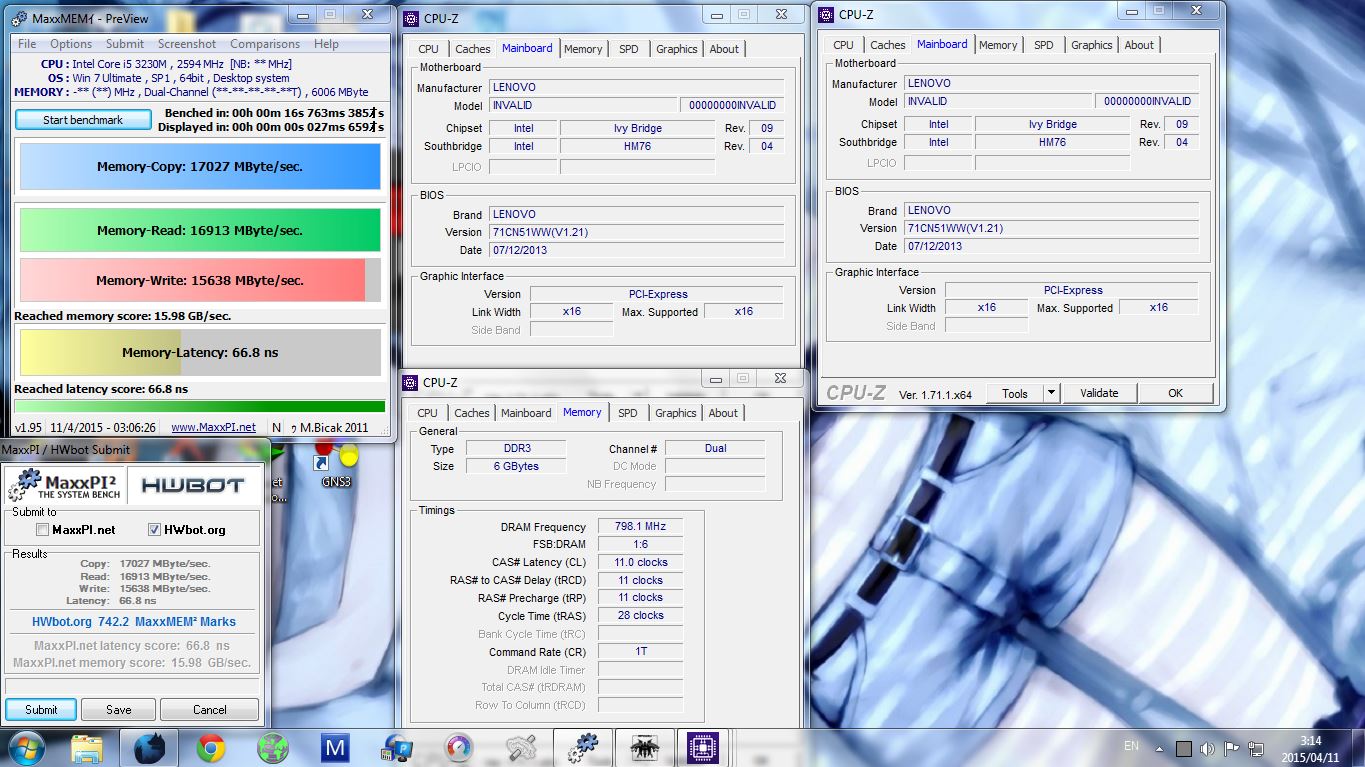Open MaxxMEM Submit menu
1365x767 pixels.
(x=125, y=44)
